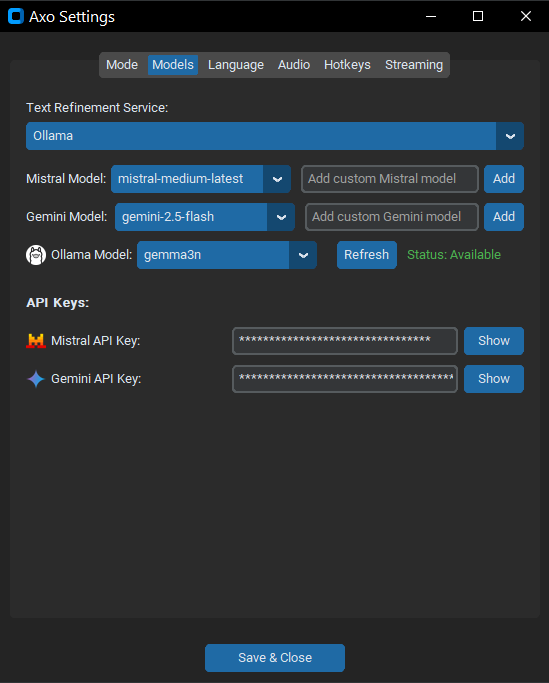The height and width of the screenshot is (683, 549).
Task: Show the Mistral API key
Action: (494, 341)
